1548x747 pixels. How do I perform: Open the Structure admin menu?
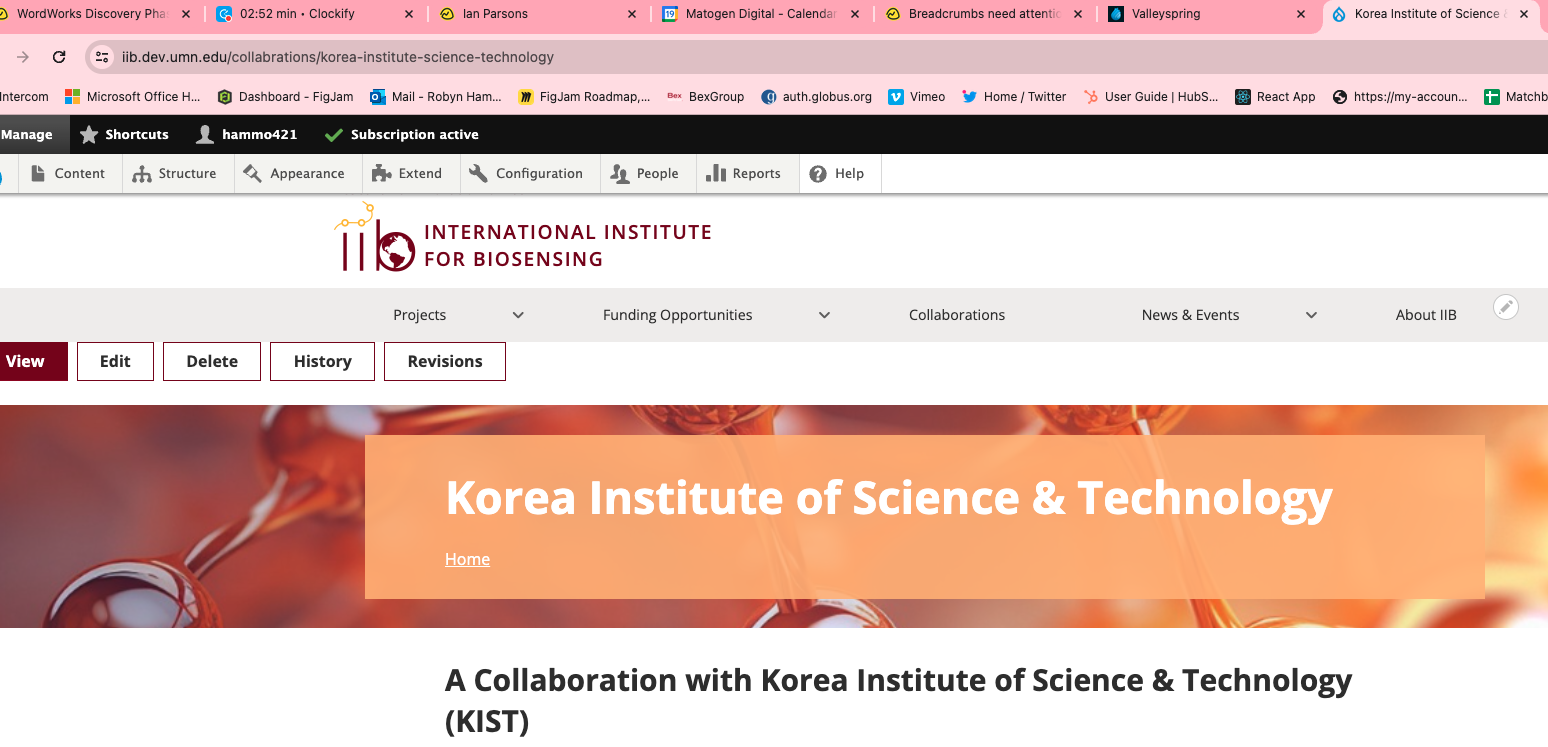pos(175,173)
